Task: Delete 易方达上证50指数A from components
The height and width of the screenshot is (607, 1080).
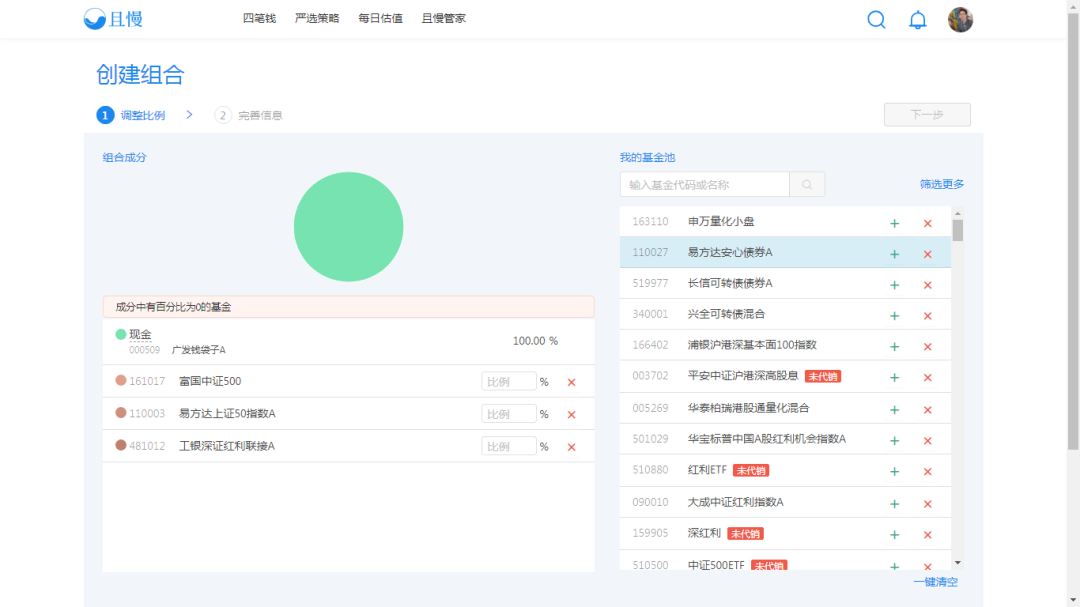Action: coord(571,415)
